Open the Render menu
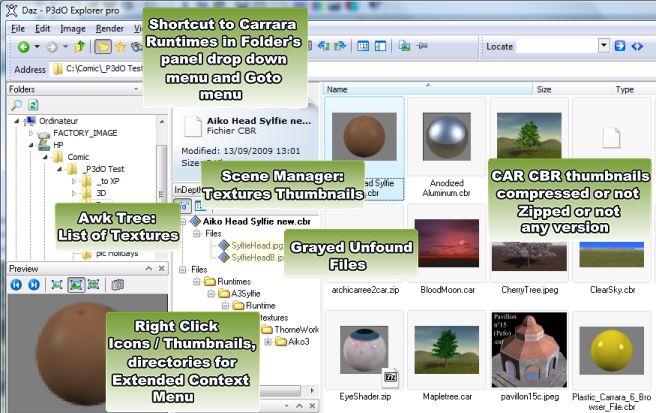The image size is (656, 413). 110,28
